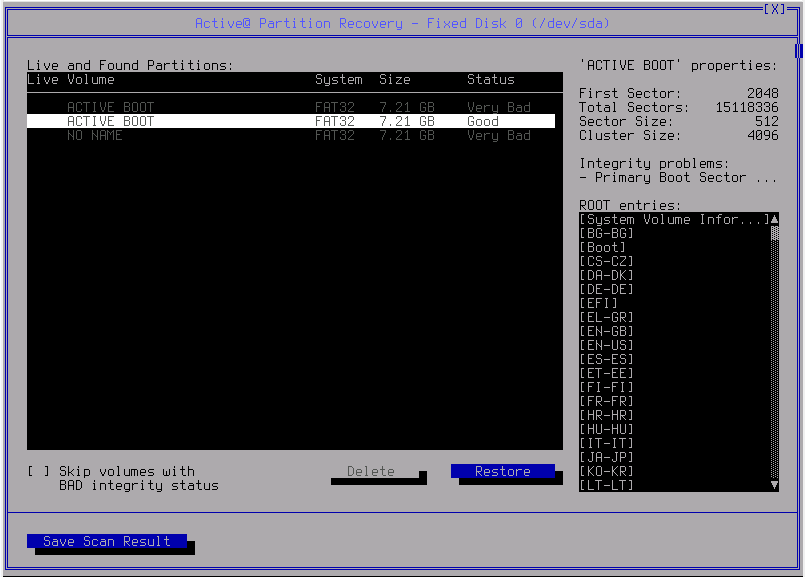The image size is (805, 577).
Task: Click the Live Volume column header
Action: [x=71, y=80]
